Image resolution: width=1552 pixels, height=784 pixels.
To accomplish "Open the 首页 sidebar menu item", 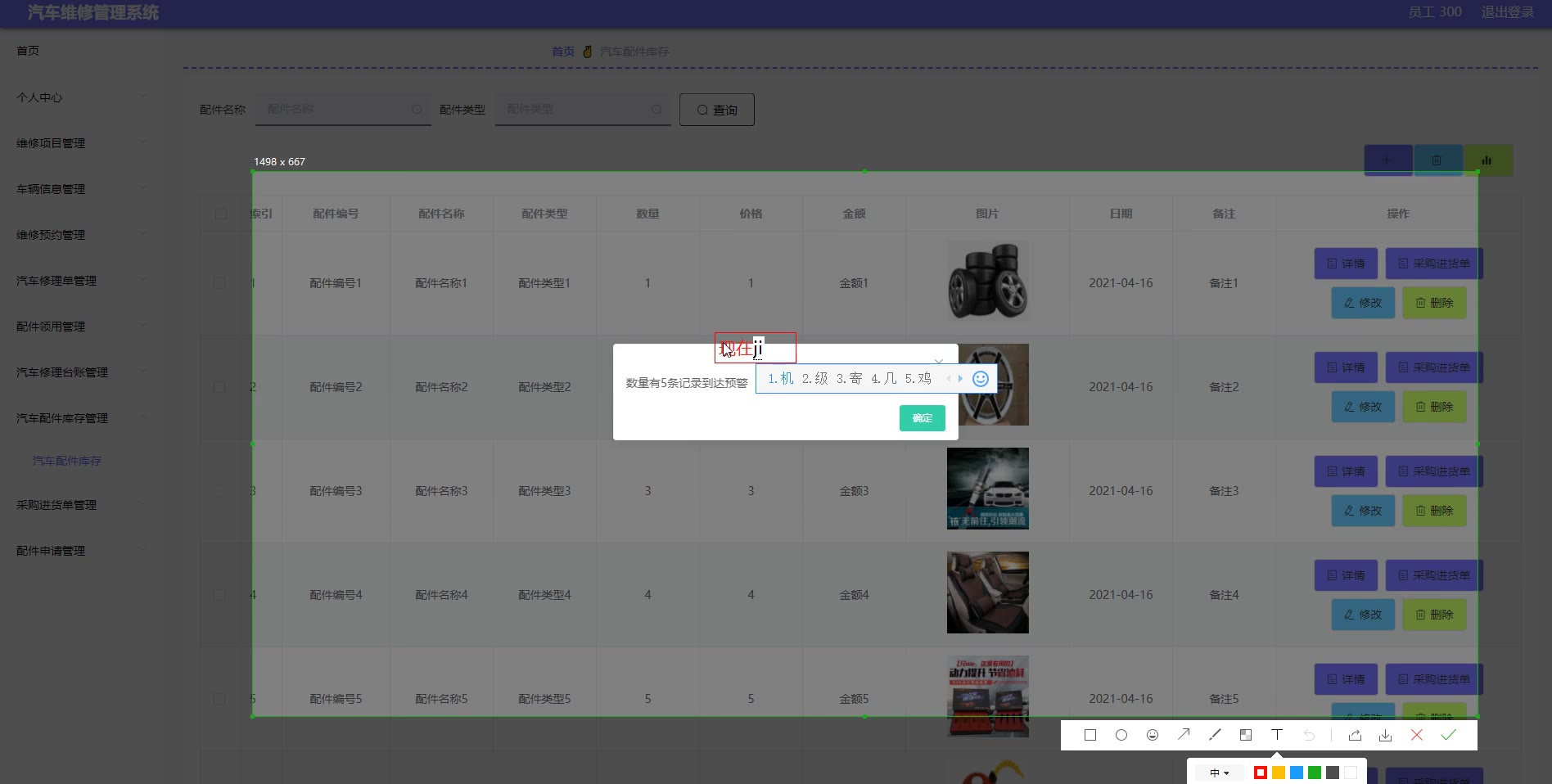I will coord(28,51).
